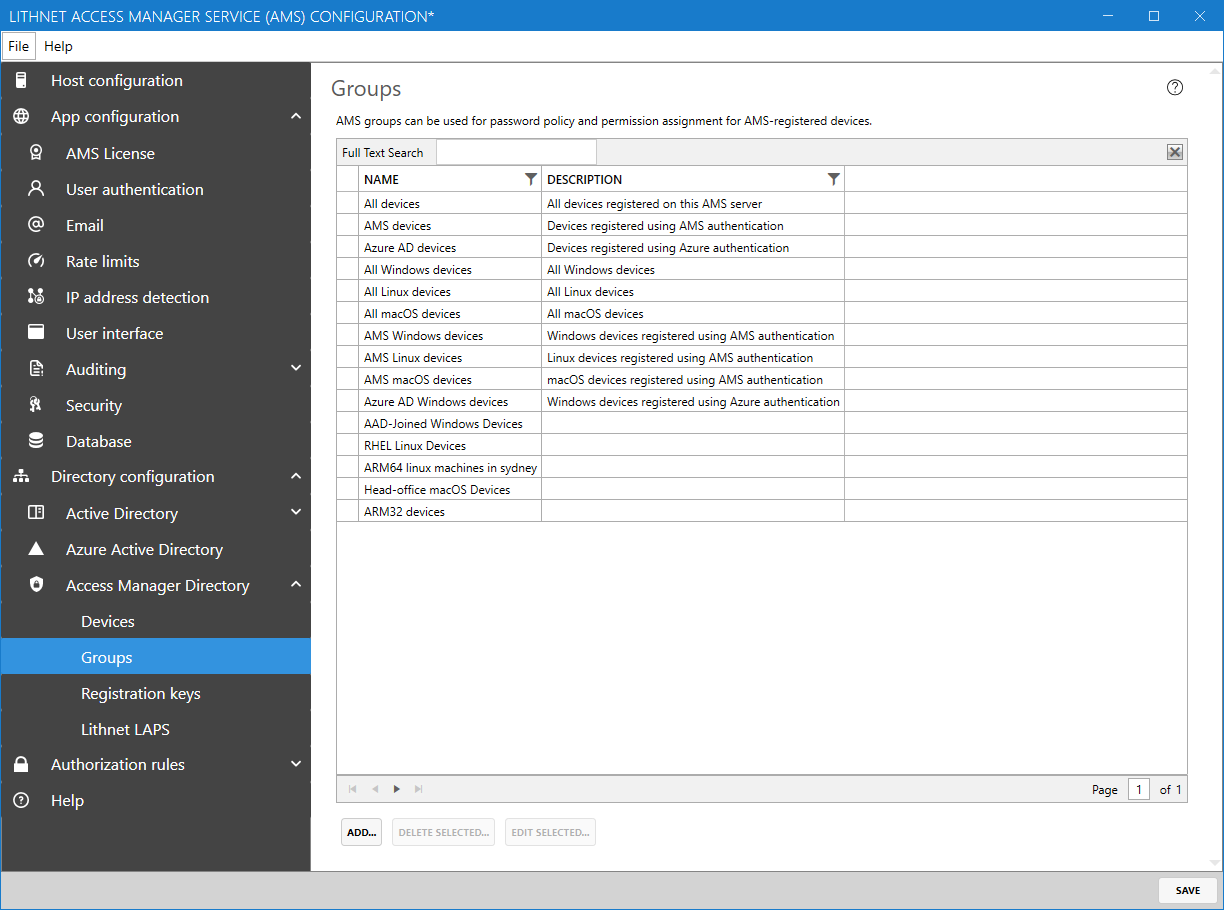Select the ARM32 devices row

[762, 511]
